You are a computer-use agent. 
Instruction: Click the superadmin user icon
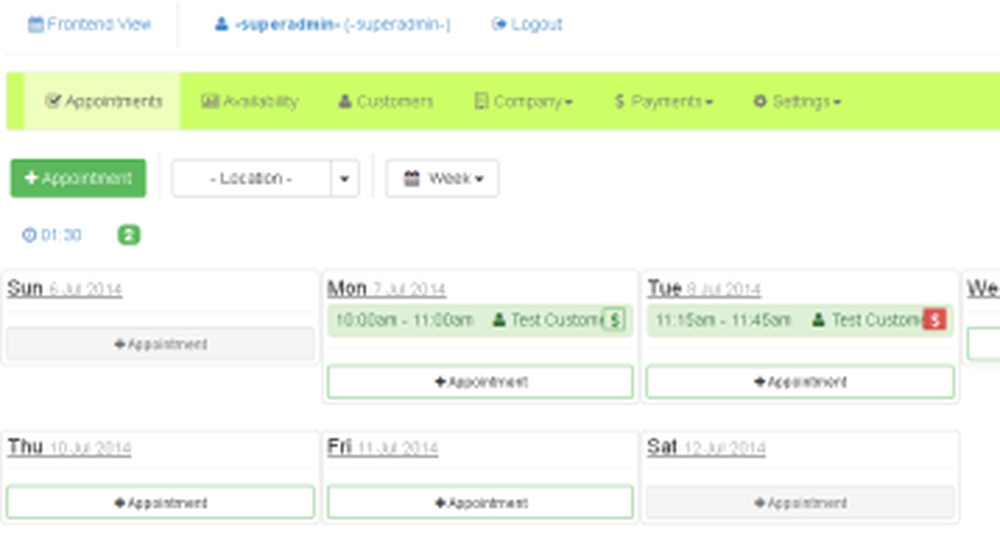tap(221, 24)
